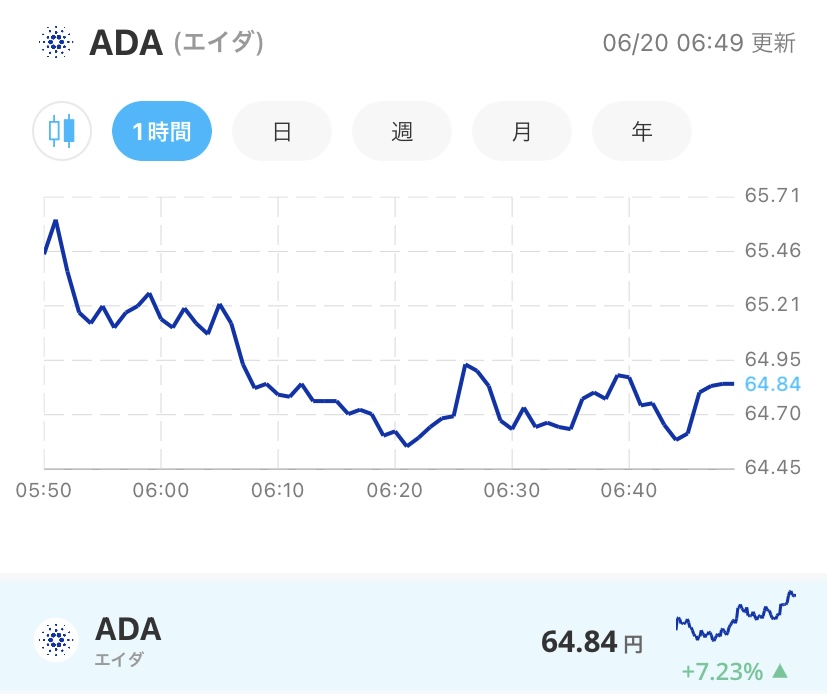Open the 1時間 interval selector

click(x=161, y=130)
